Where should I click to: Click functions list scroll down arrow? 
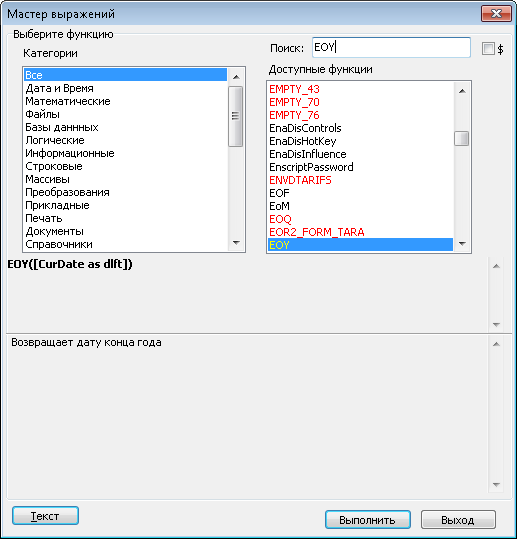[462, 244]
